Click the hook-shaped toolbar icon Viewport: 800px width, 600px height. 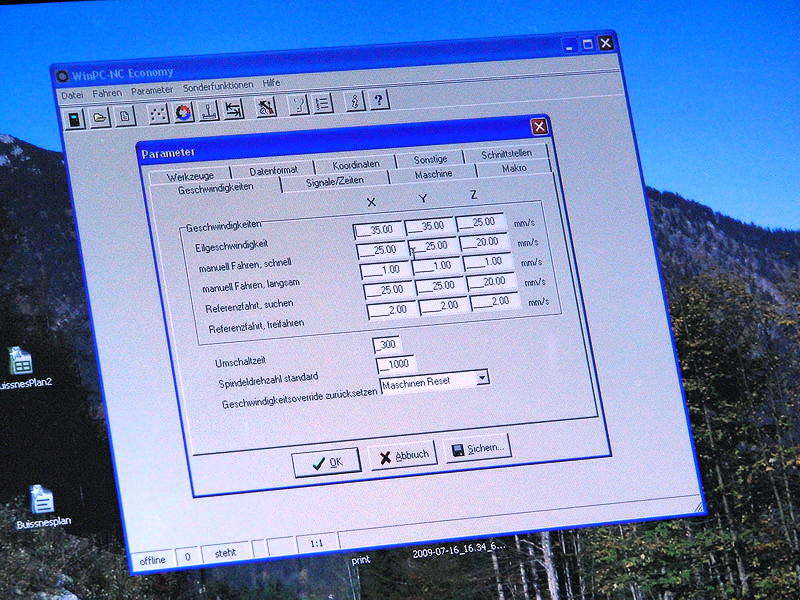point(299,105)
